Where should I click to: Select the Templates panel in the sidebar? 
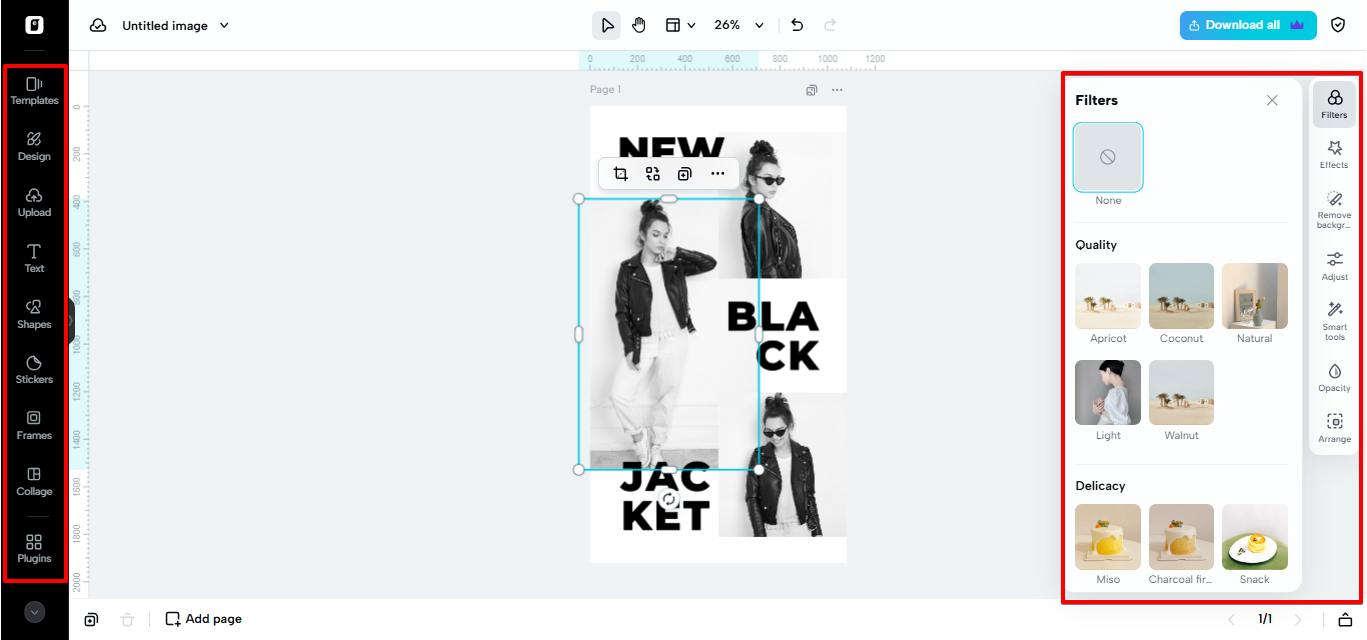(x=34, y=91)
